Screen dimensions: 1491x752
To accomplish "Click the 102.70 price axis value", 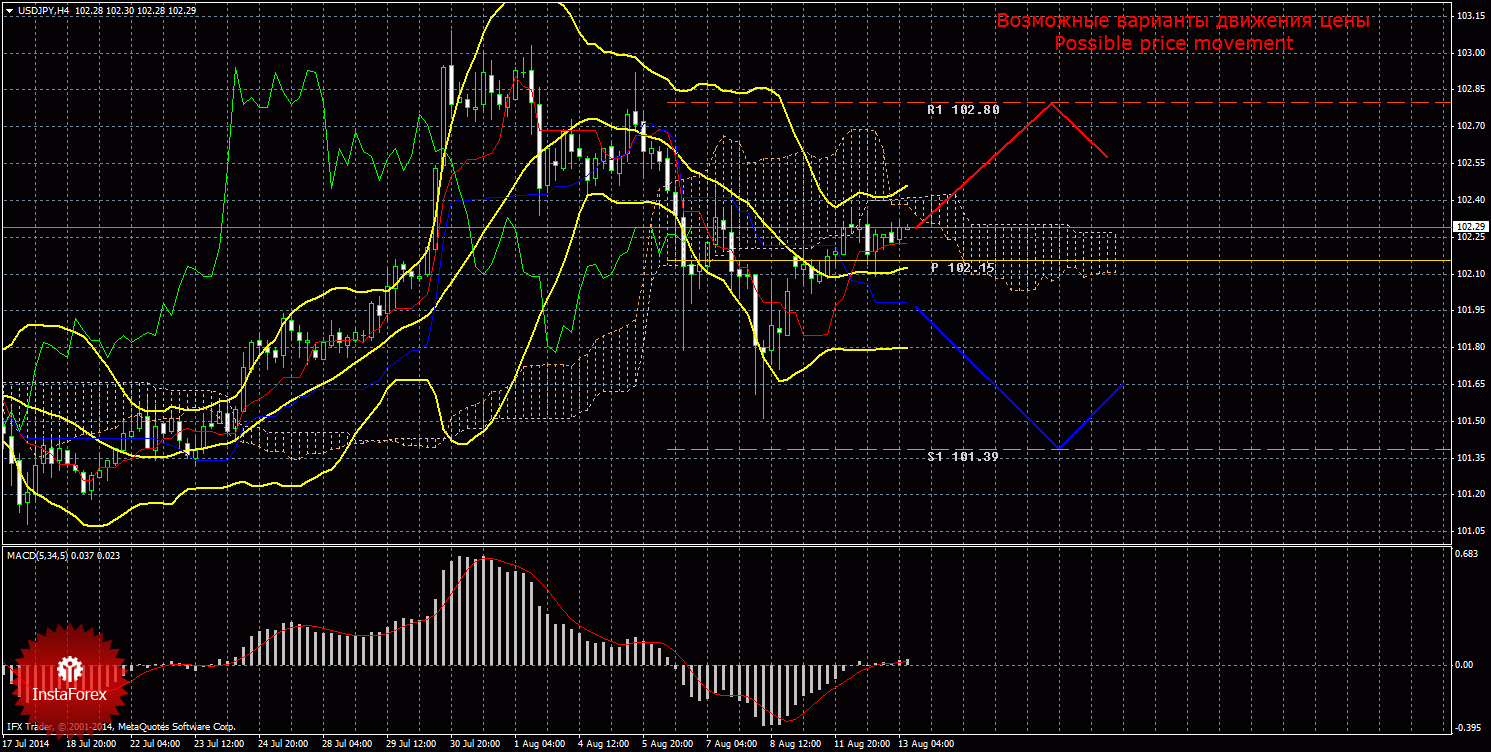I will (1469, 127).
